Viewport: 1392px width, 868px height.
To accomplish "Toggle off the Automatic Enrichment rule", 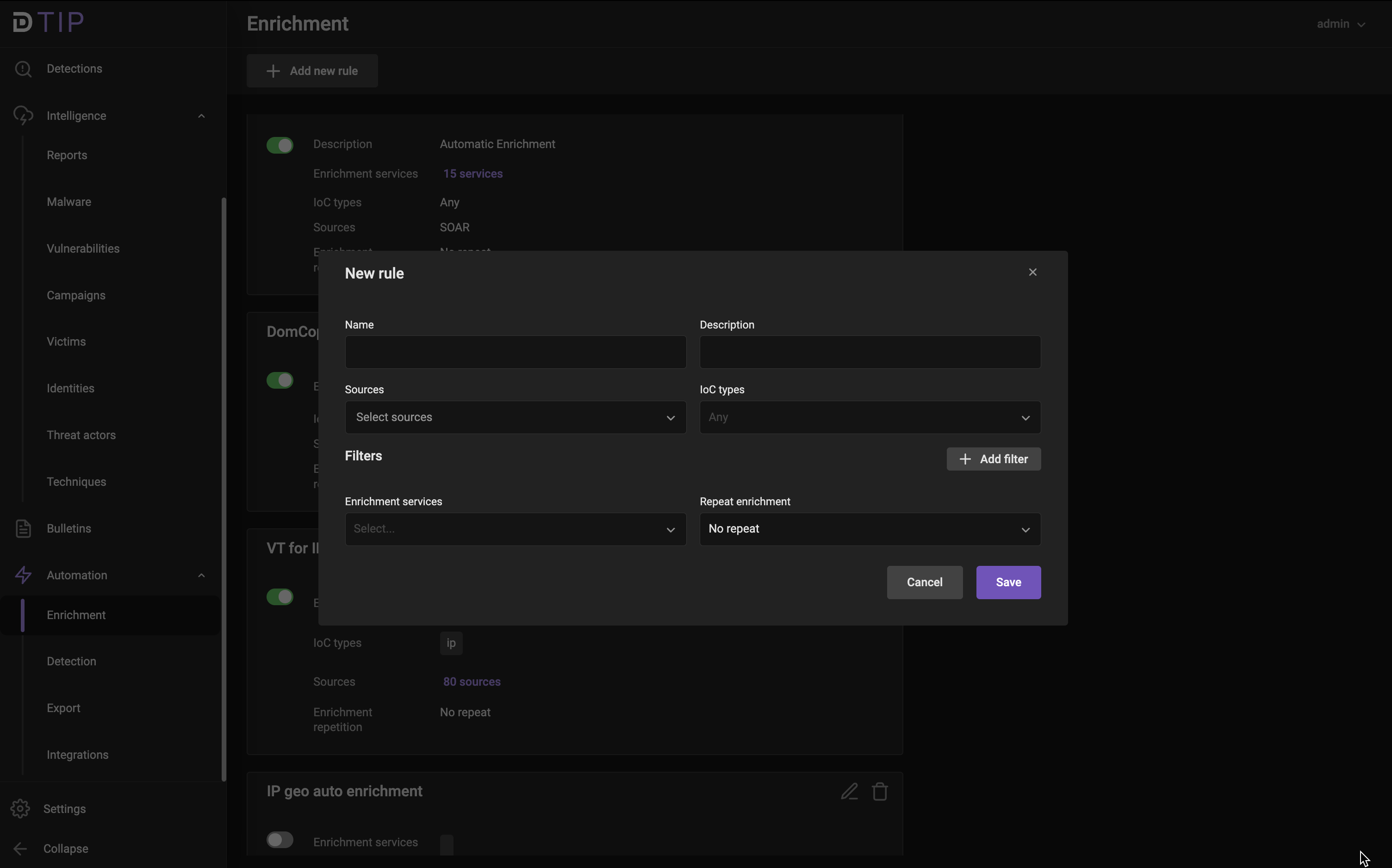I will click(x=280, y=145).
